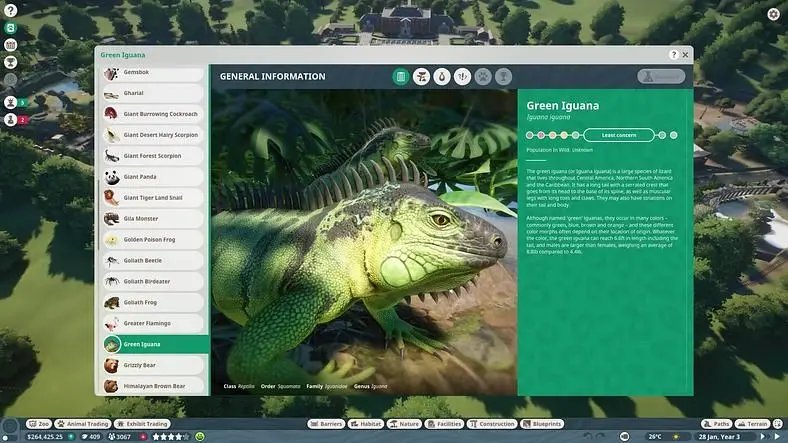Click the zoo cash balance $264,425.25

[45, 437]
